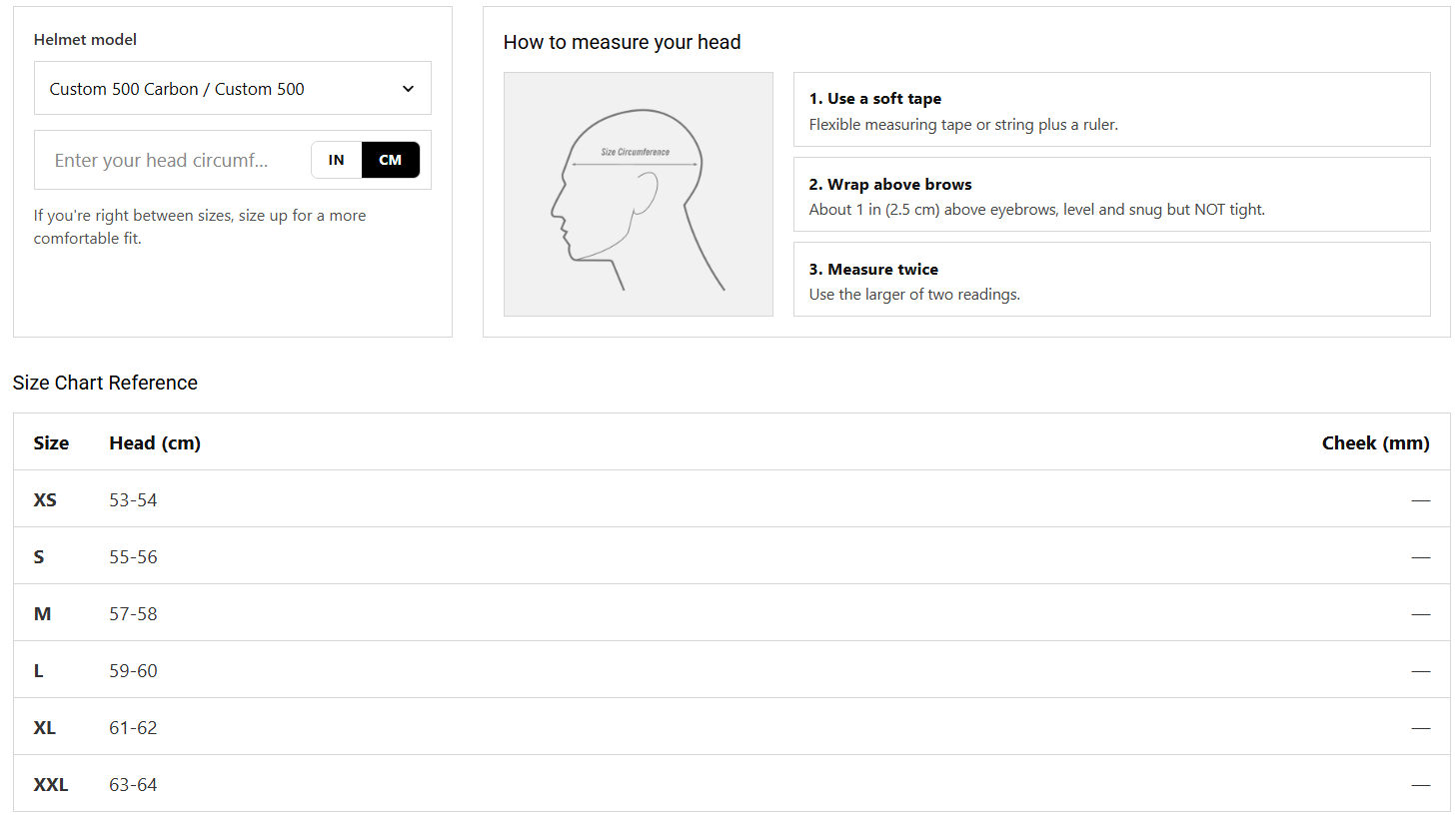The width and height of the screenshot is (1456, 820).
Task: Click the 'Head (cm)' column header
Action: tap(155, 442)
